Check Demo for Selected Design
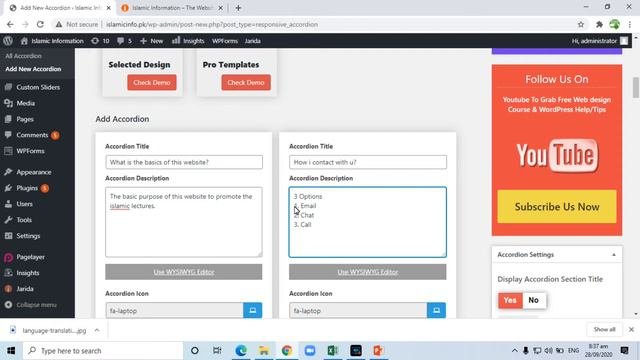 152,82
